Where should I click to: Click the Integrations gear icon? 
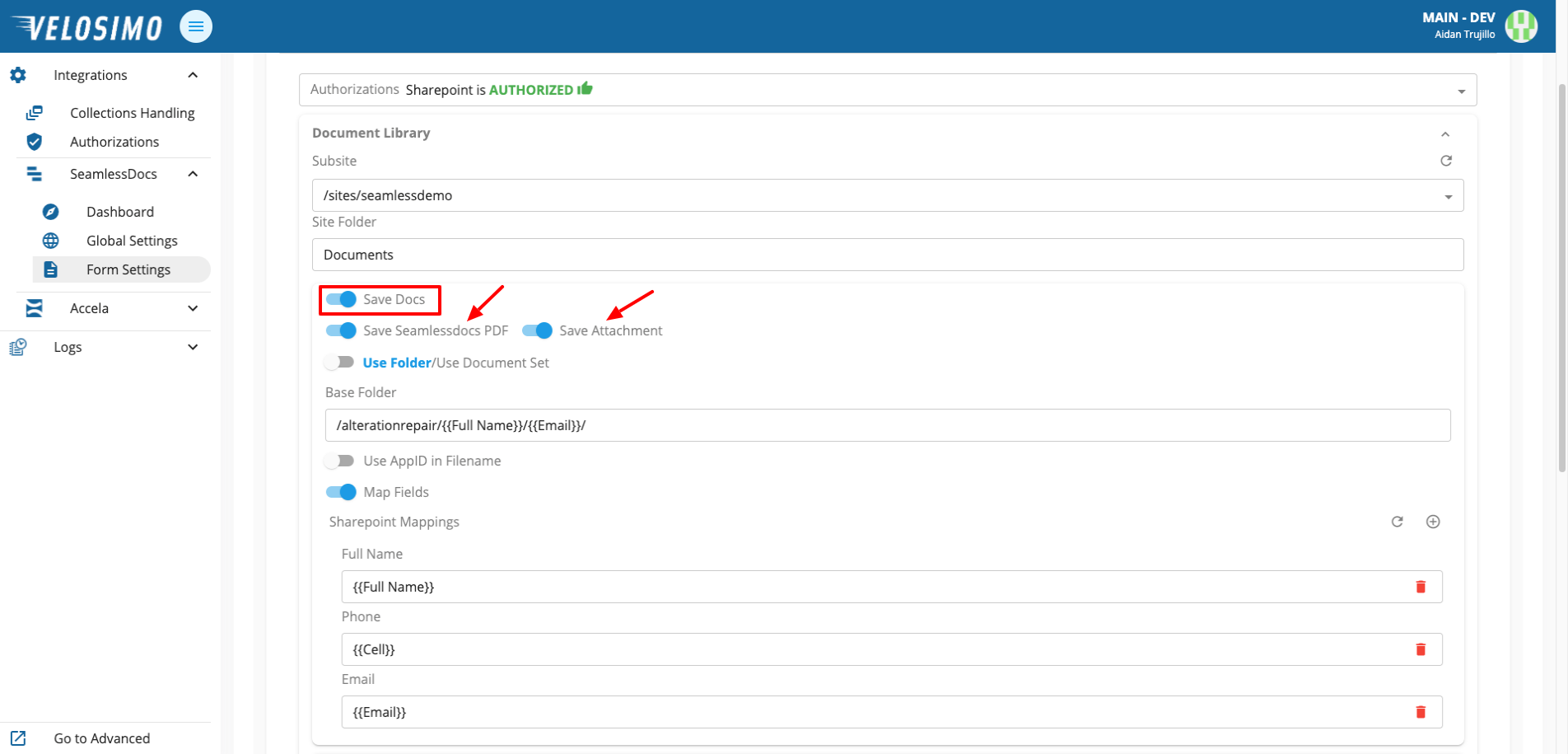tap(18, 75)
